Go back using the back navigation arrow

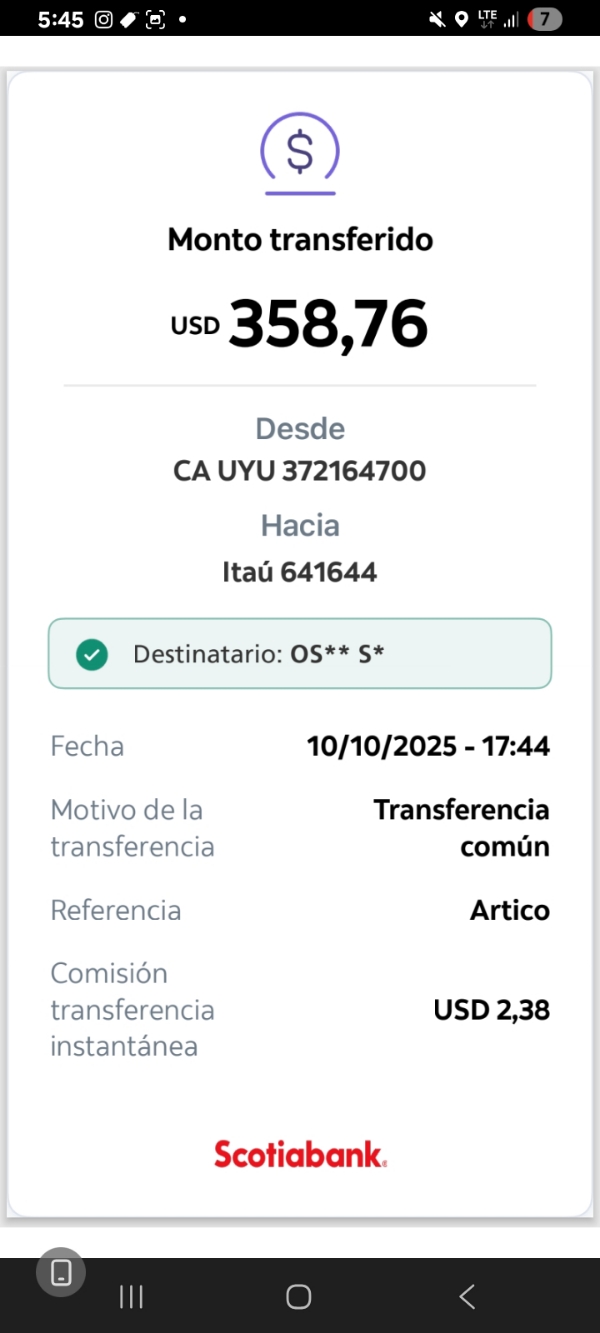point(467,1297)
